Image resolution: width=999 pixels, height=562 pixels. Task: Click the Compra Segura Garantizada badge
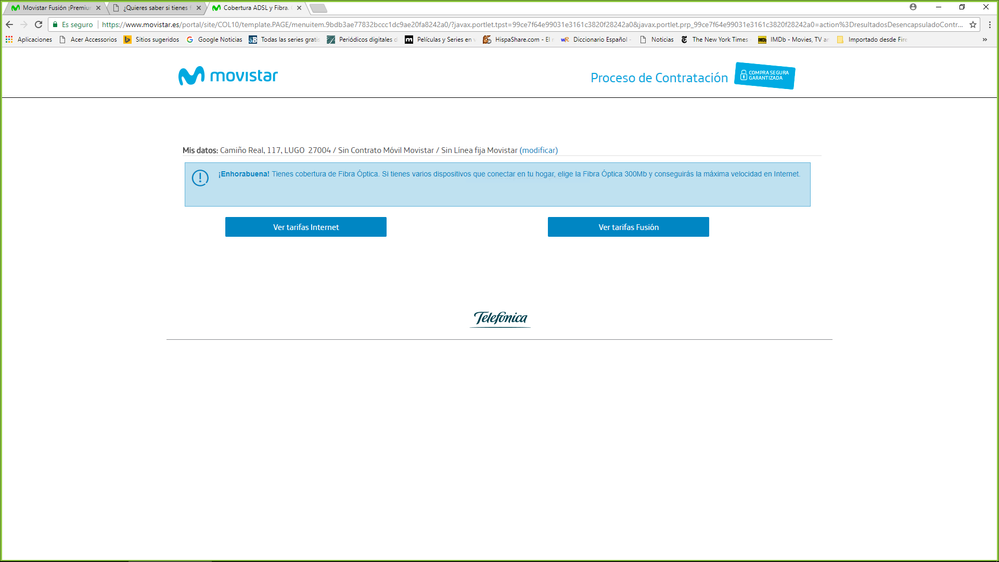point(765,76)
